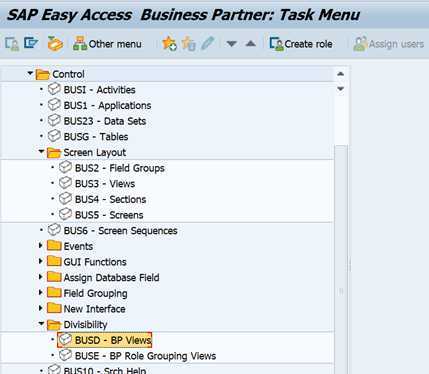Click the tree scroll up arrow
Image resolution: width=429 pixels, height=374 pixels.
tap(340, 74)
